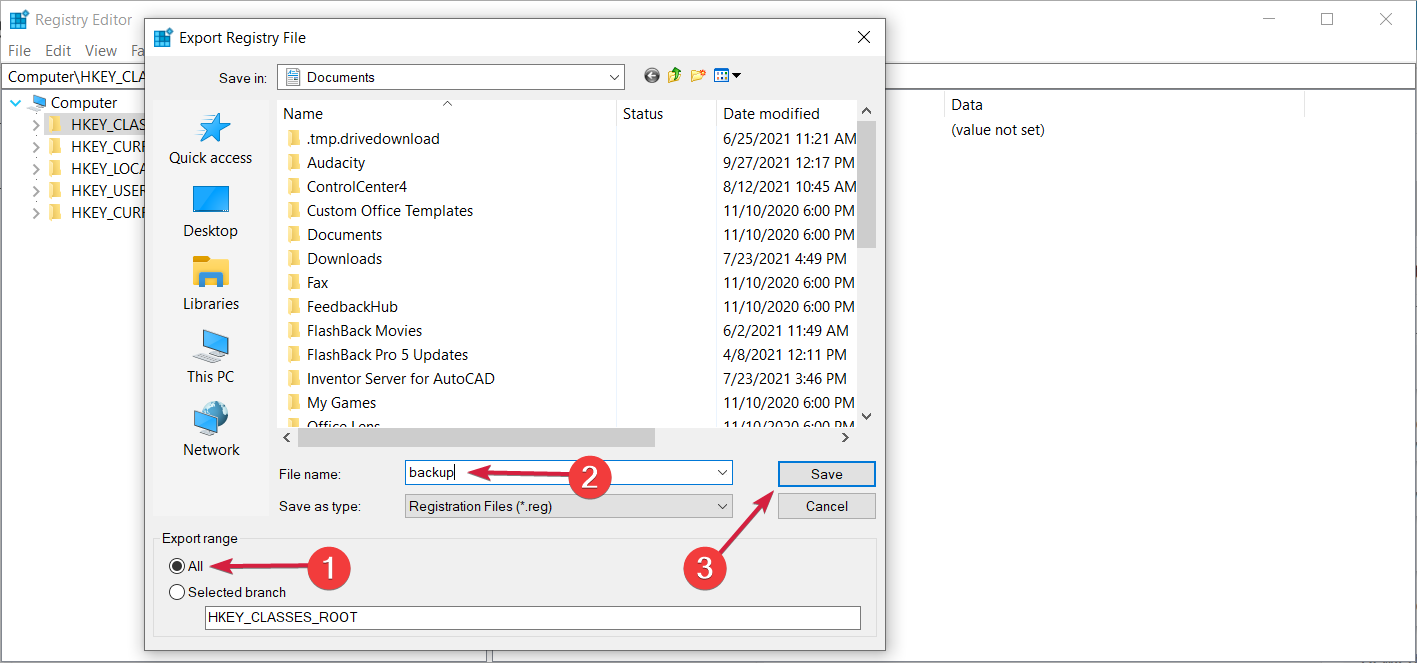Open the View Menu icon dropdown
Screen dimensions: 1417x663
point(727,76)
